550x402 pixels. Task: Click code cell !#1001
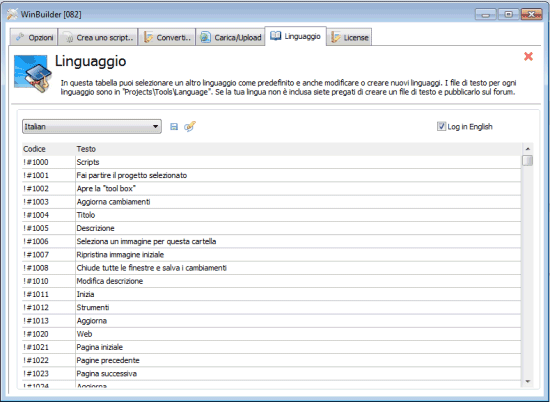[49, 175]
